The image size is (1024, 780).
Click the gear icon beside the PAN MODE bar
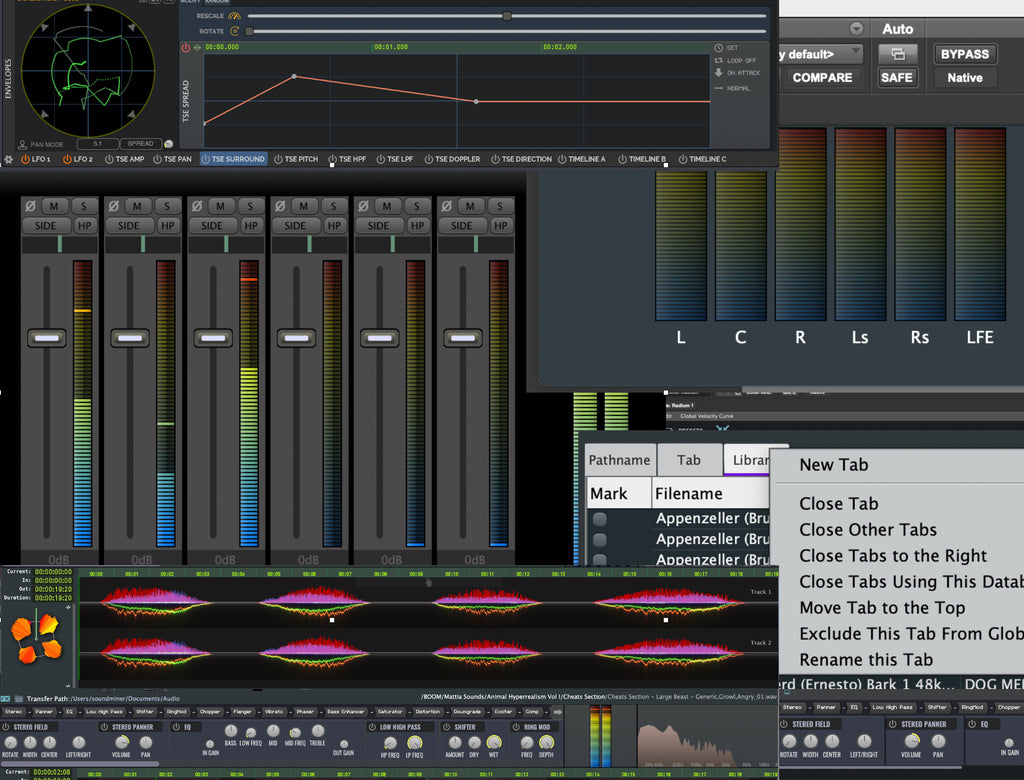pyautogui.click(x=8, y=159)
